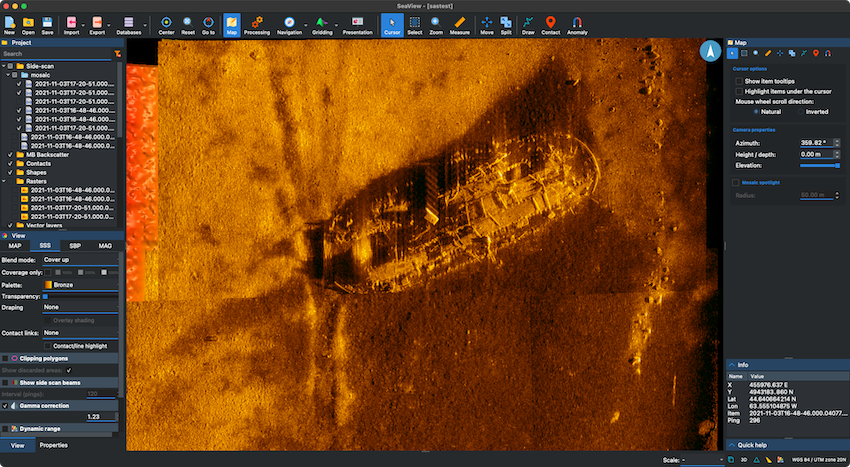
Task: Open the Scale dropdown in the status bar
Action: 703,460
